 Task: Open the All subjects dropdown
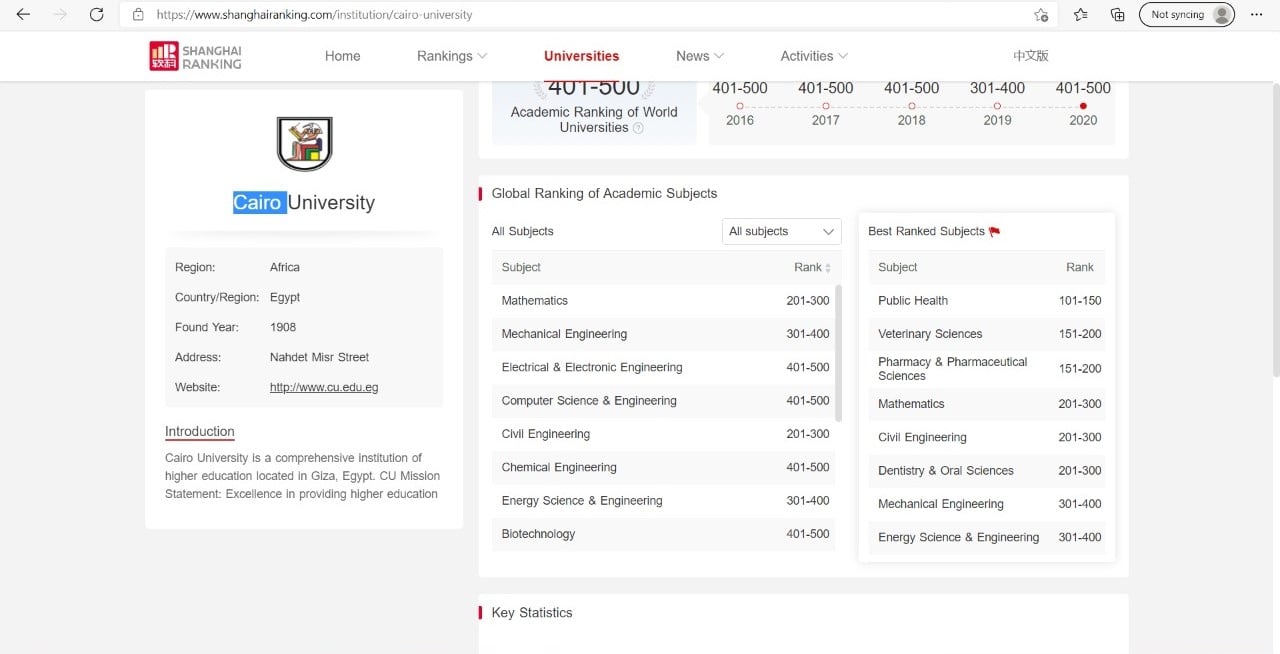tap(781, 231)
